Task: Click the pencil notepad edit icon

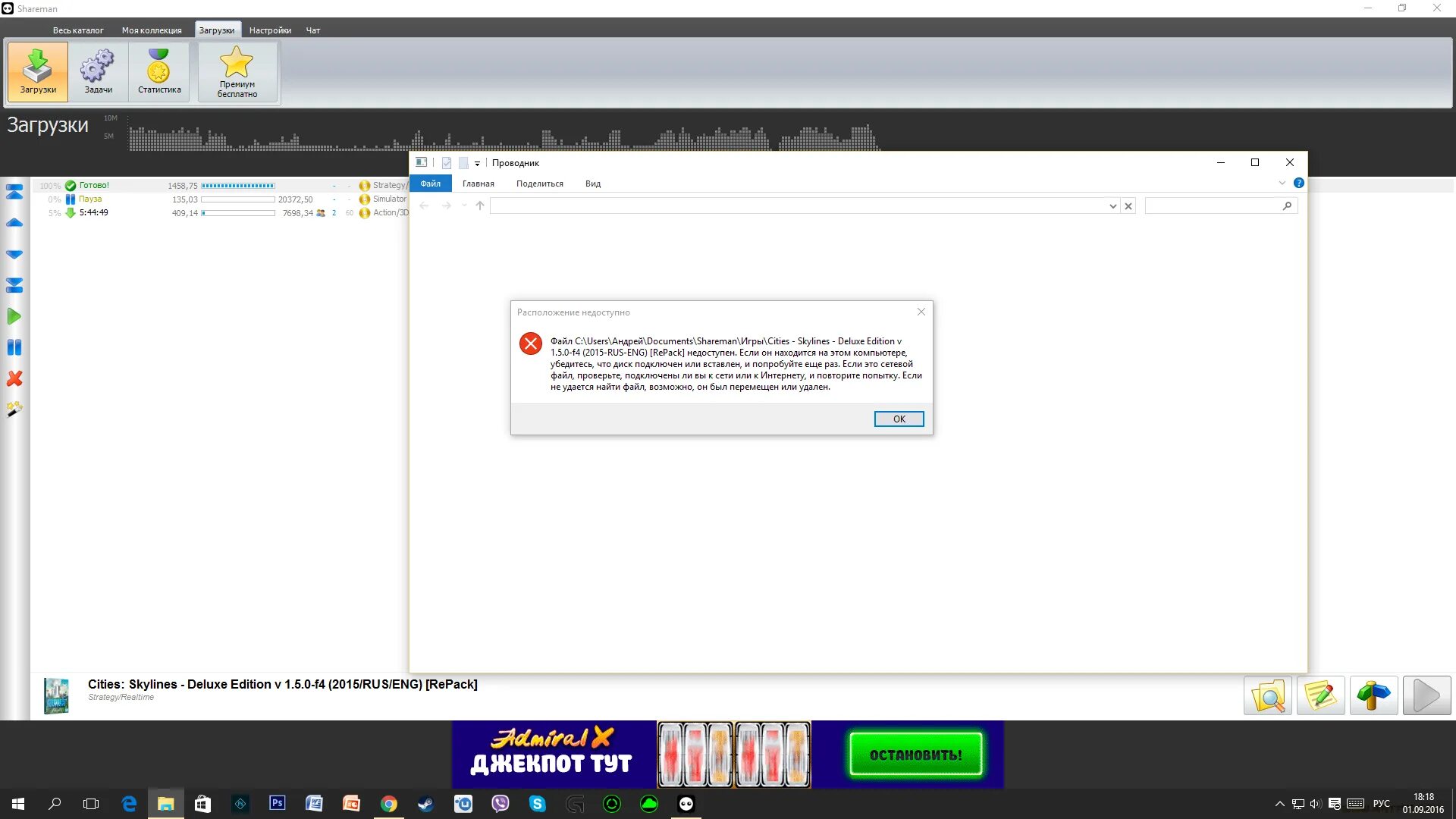Action: coord(1320,695)
